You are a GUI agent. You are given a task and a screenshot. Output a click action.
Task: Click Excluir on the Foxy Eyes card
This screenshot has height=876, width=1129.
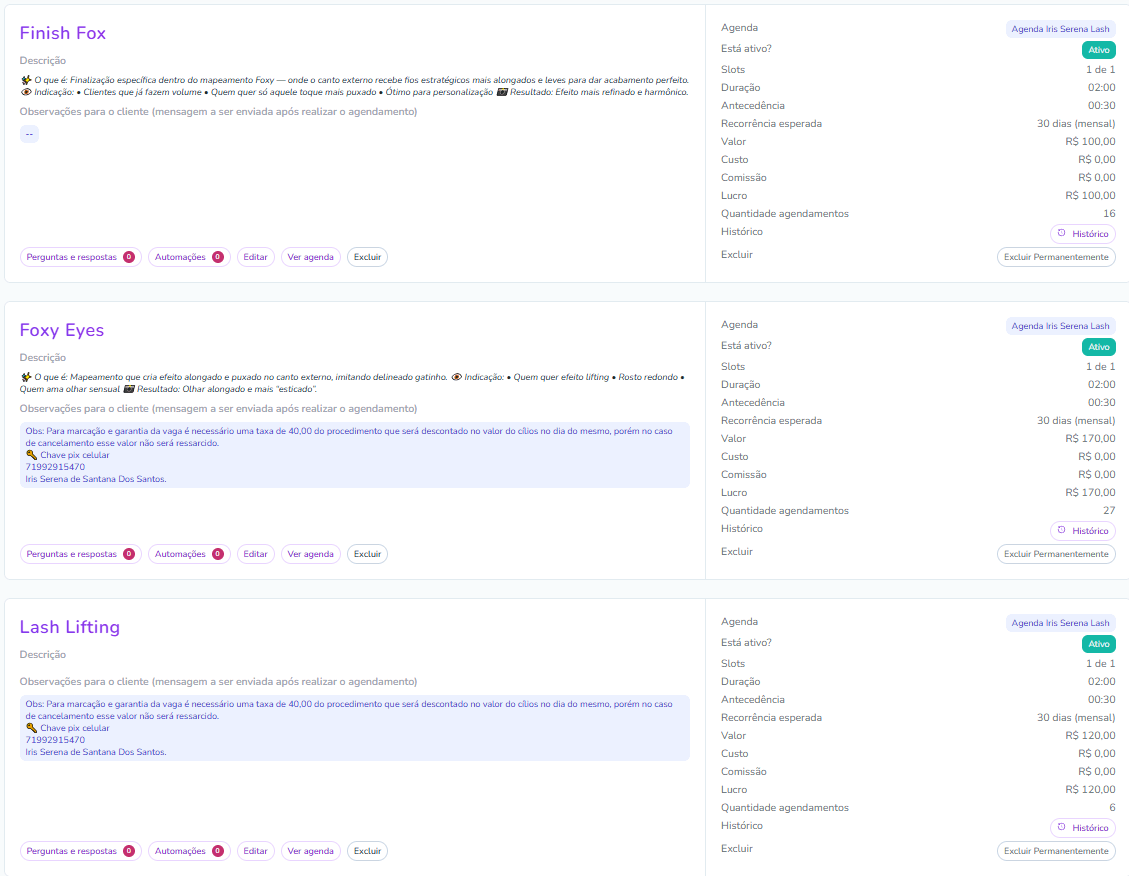coord(367,554)
